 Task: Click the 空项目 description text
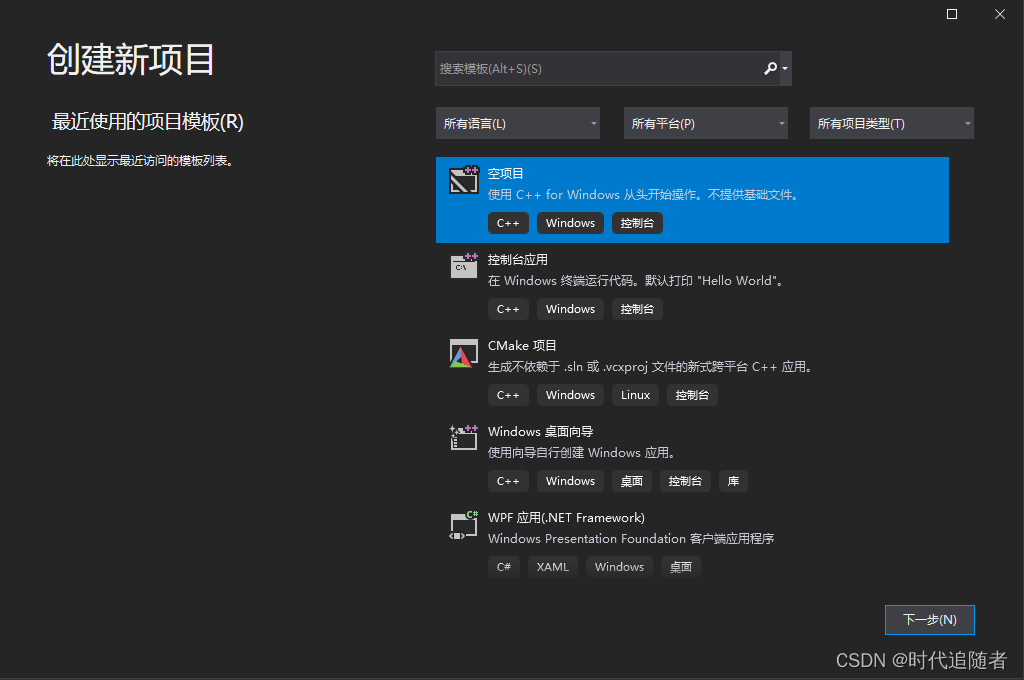(x=644, y=195)
